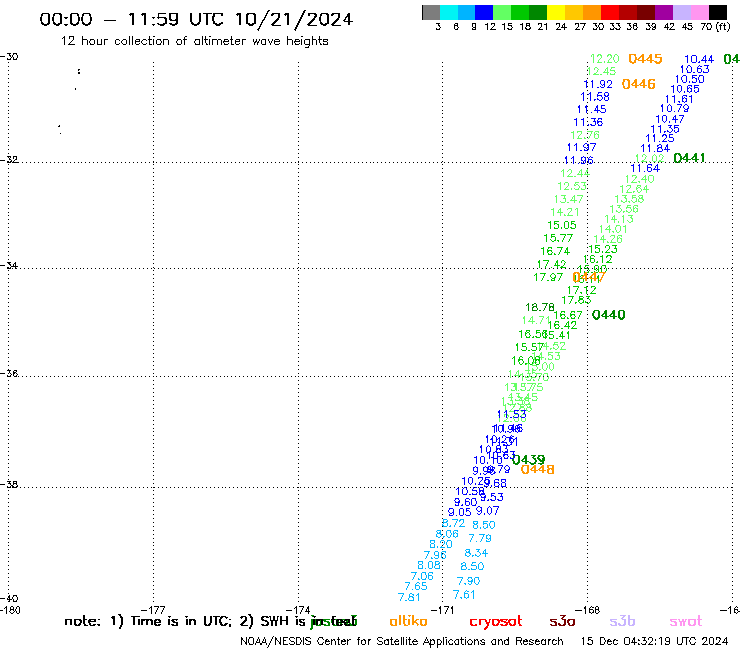This screenshot has height=650, width=740.
Task: Click the 18.78 wave height reading
Action: 540,307
